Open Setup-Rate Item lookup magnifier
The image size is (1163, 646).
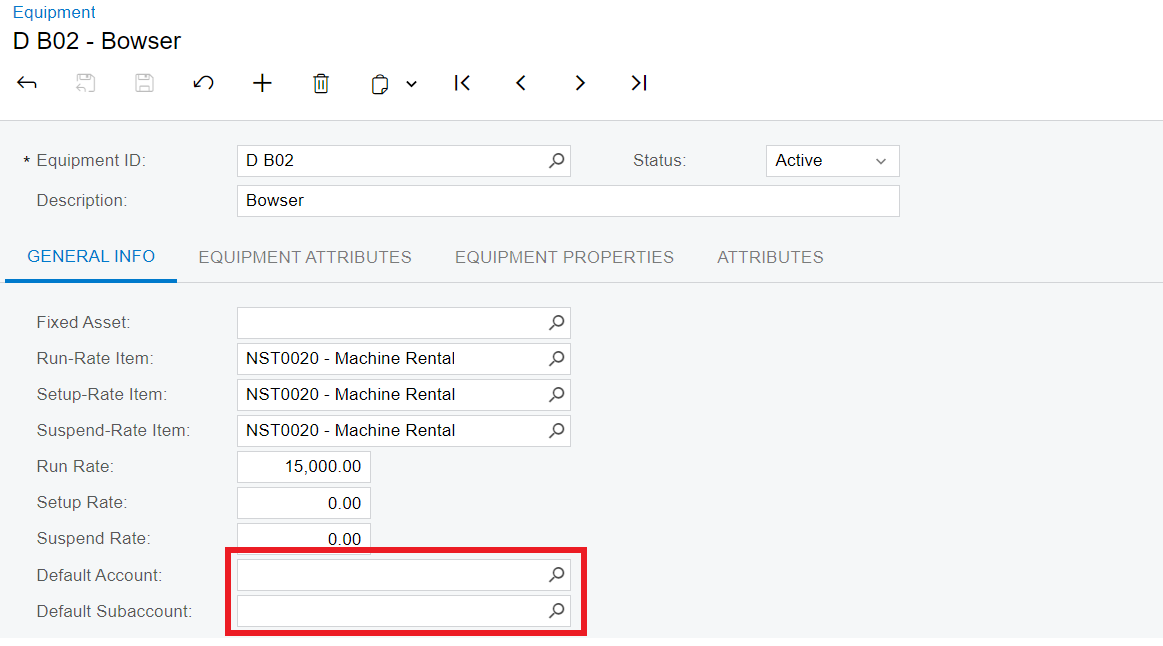point(556,395)
